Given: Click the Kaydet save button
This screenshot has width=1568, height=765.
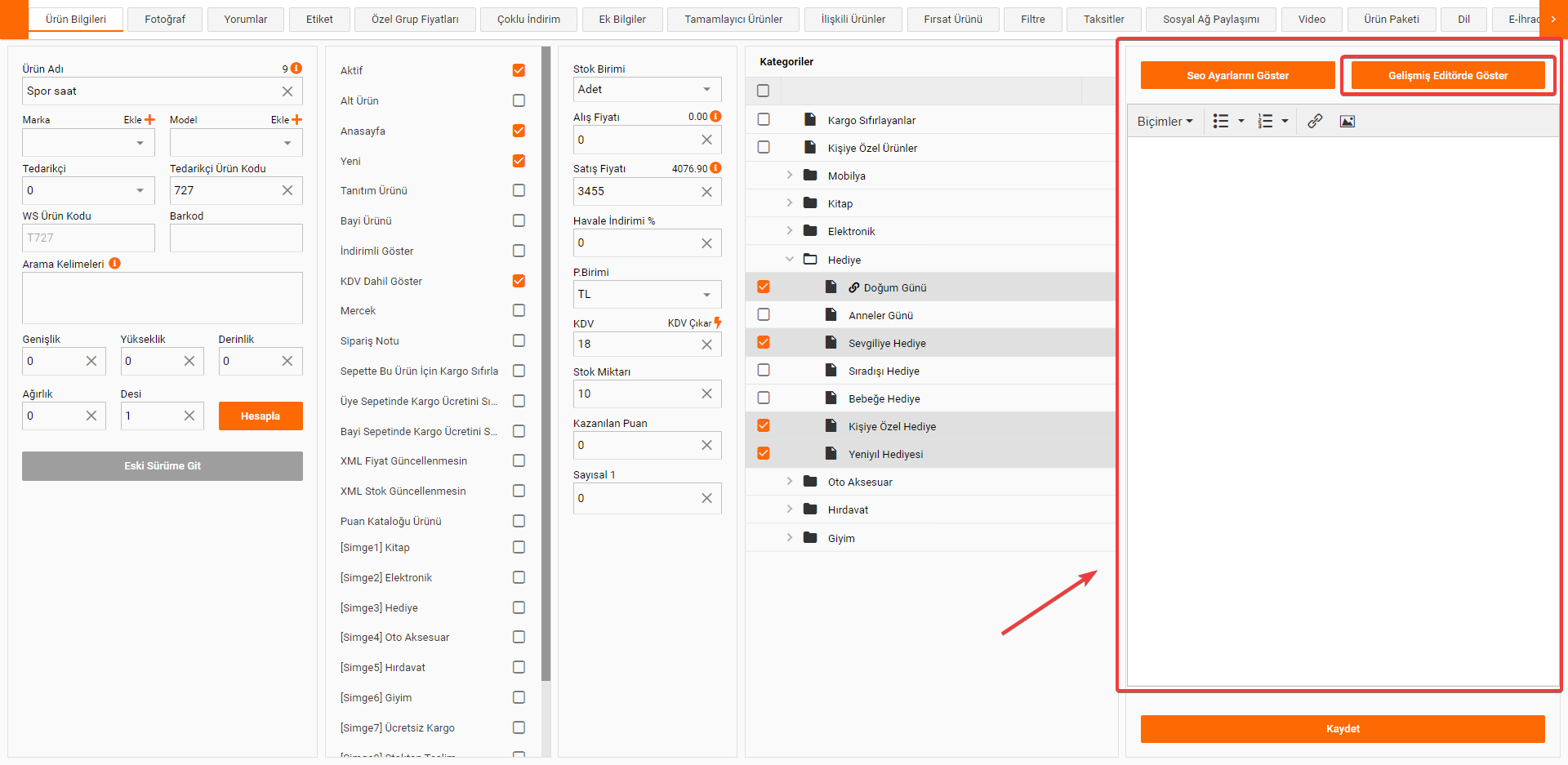Looking at the screenshot, I should click(1343, 729).
